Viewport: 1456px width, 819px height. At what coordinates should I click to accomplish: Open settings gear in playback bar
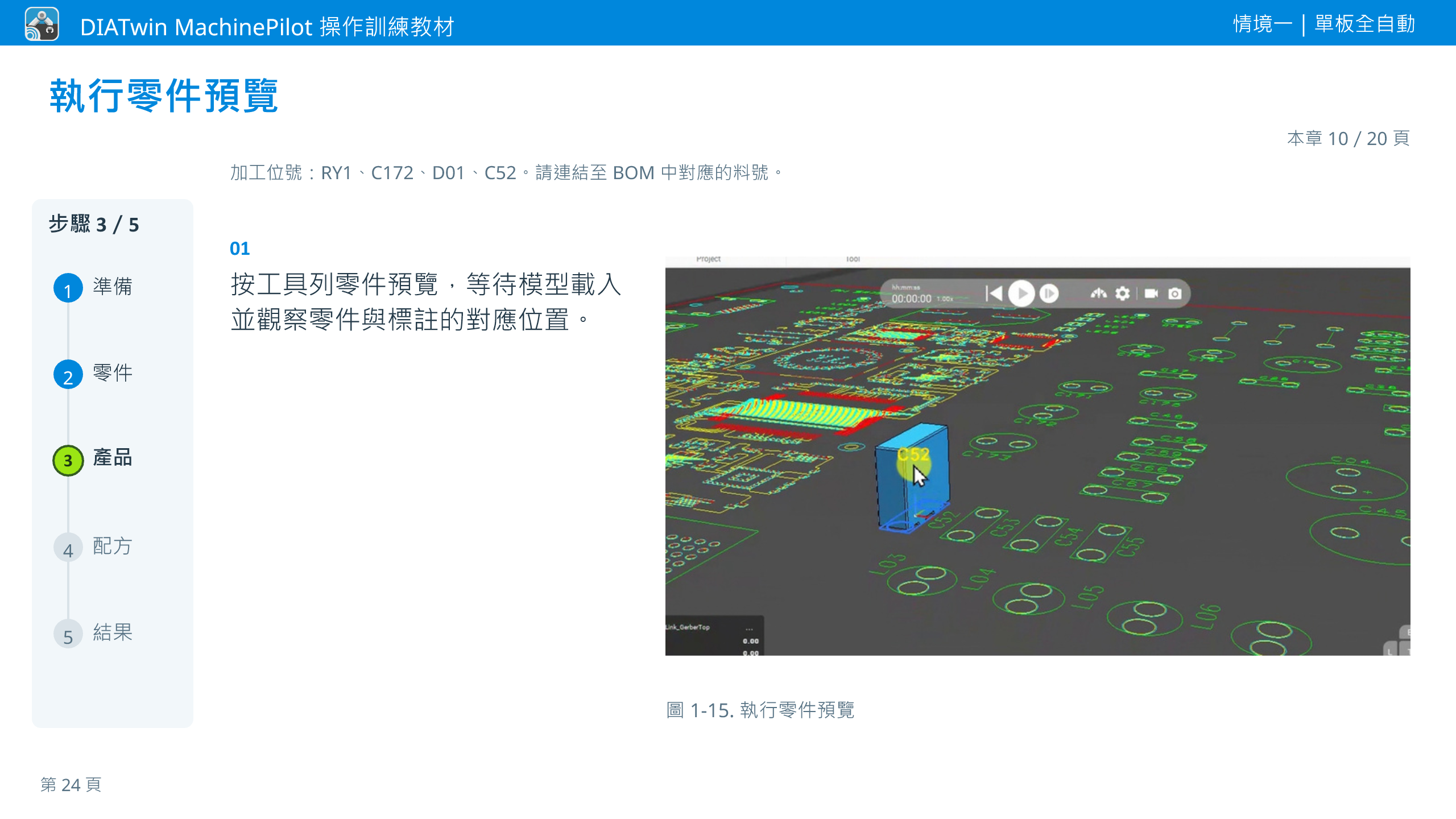click(1122, 293)
